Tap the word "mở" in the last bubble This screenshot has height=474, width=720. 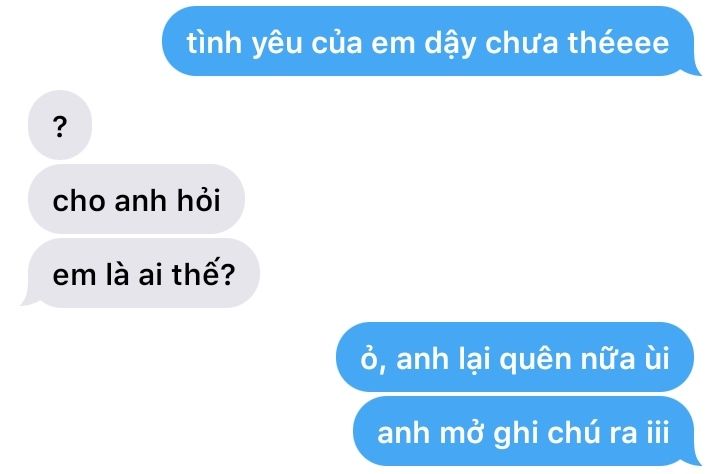tap(462, 433)
